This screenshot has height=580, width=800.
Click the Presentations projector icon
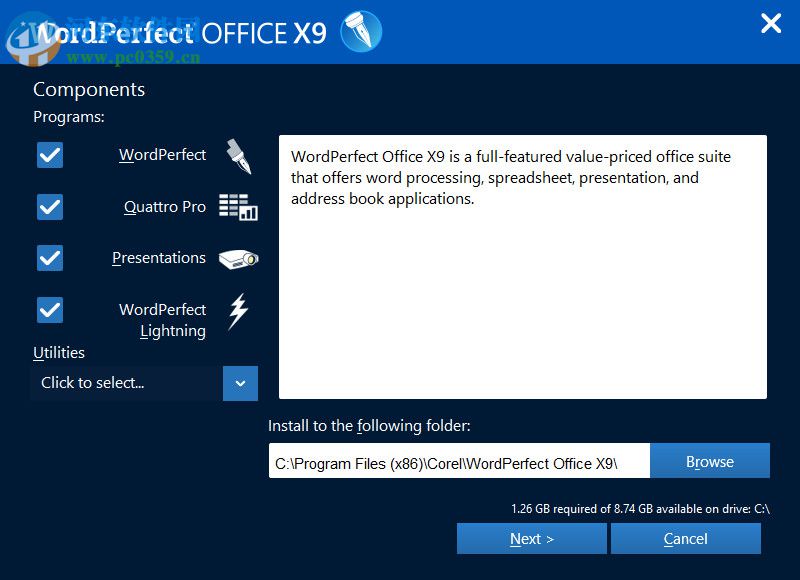click(x=238, y=257)
